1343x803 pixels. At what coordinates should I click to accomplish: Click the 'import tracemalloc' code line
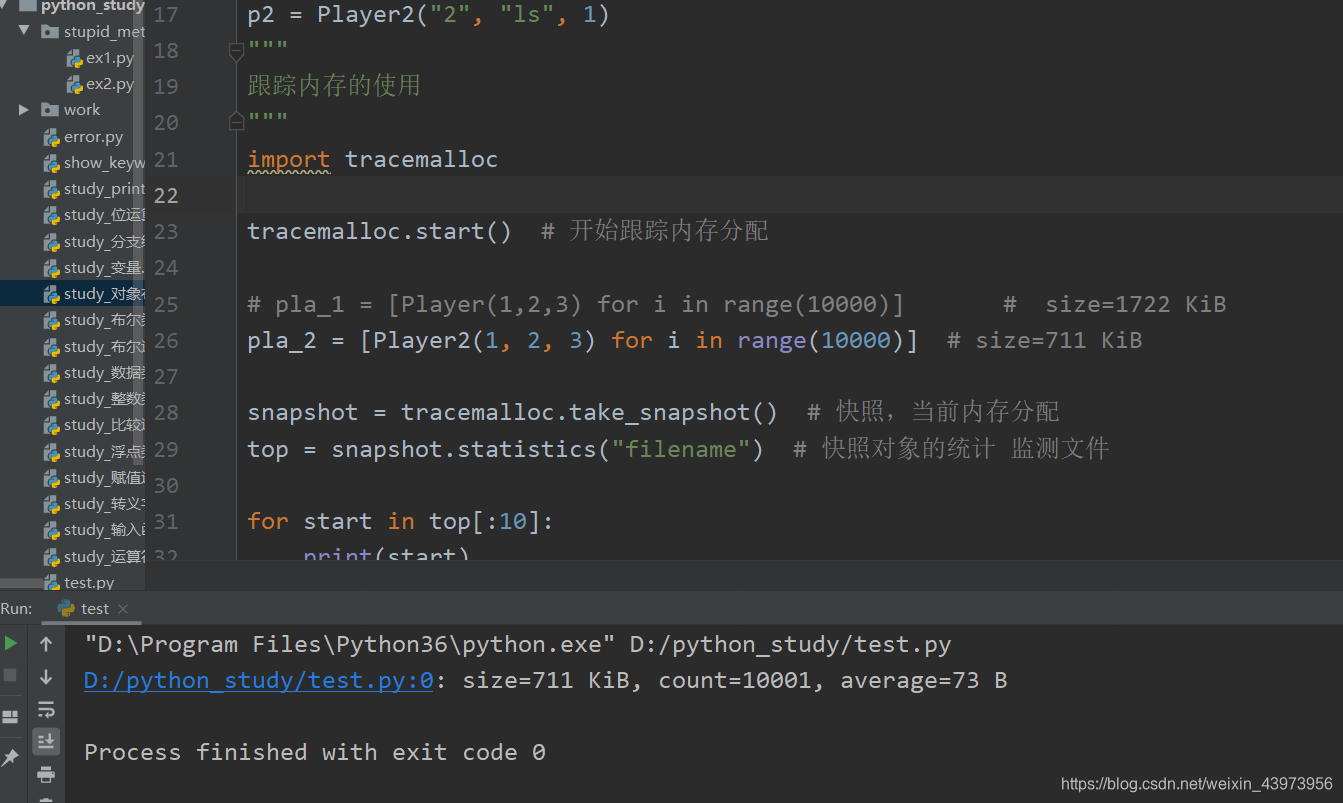point(373,159)
